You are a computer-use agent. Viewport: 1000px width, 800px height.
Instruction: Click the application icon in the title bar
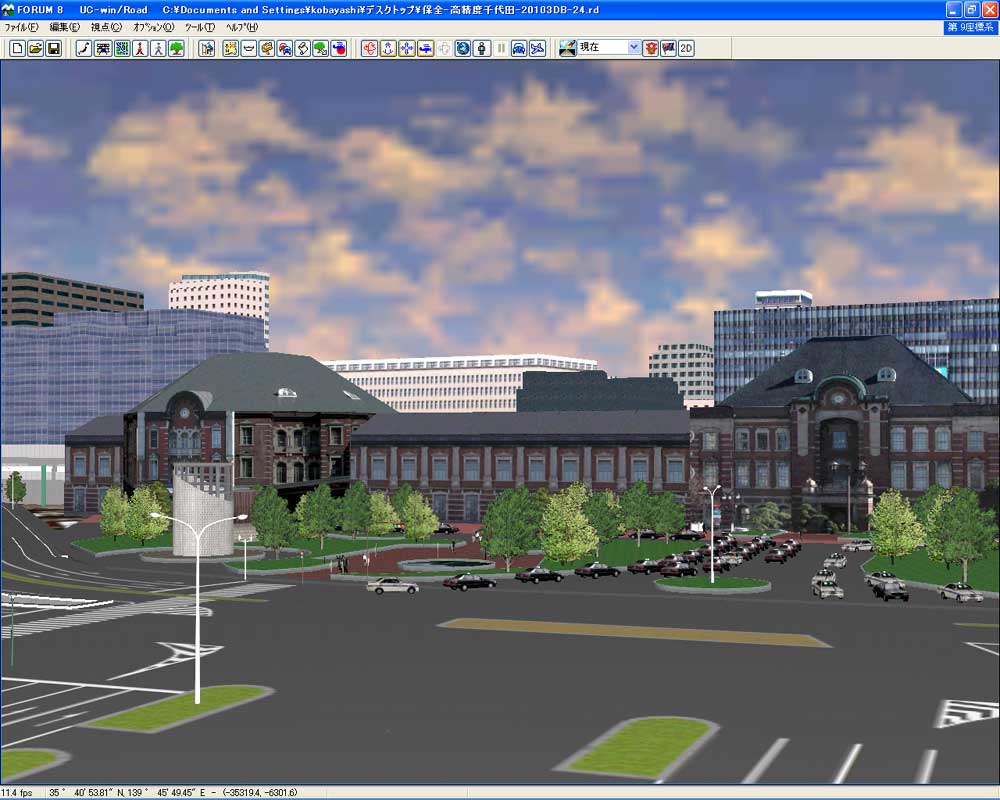click(8, 10)
